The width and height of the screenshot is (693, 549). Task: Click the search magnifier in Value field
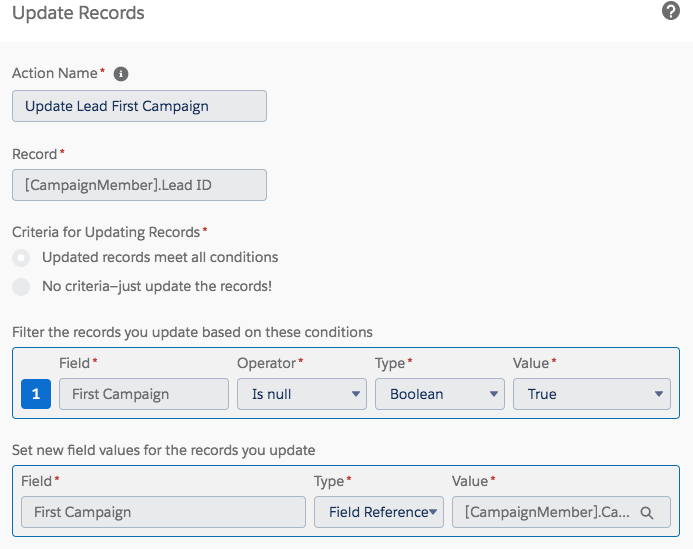point(647,512)
